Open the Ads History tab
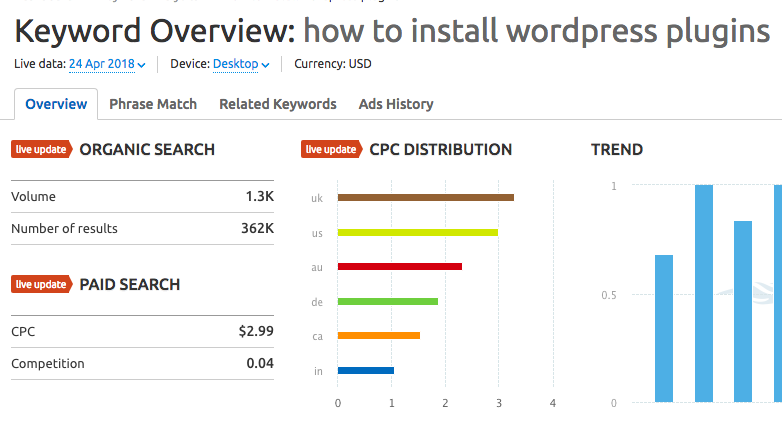The height and width of the screenshot is (434, 782). [396, 104]
